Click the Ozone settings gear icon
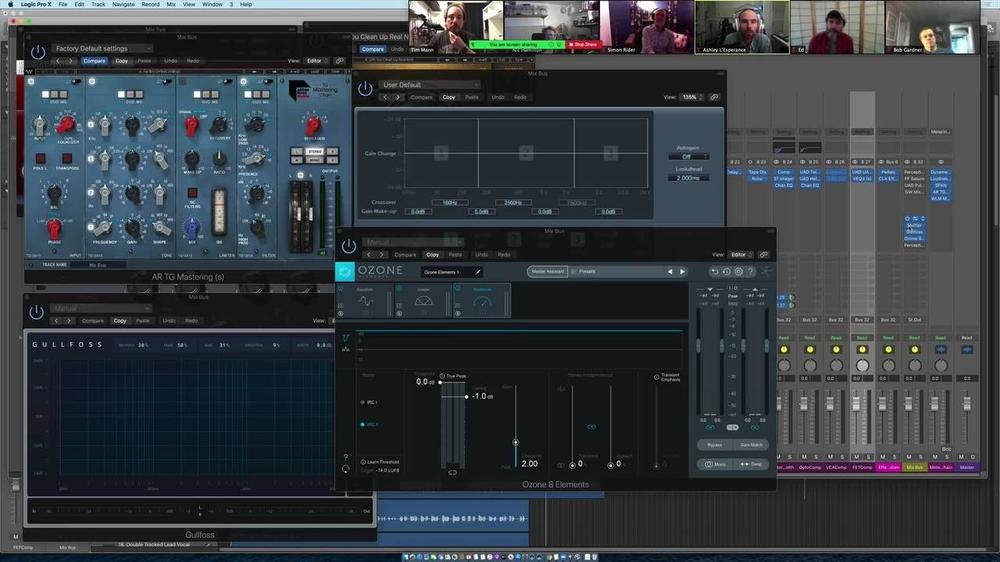The image size is (1000, 562). coord(738,271)
